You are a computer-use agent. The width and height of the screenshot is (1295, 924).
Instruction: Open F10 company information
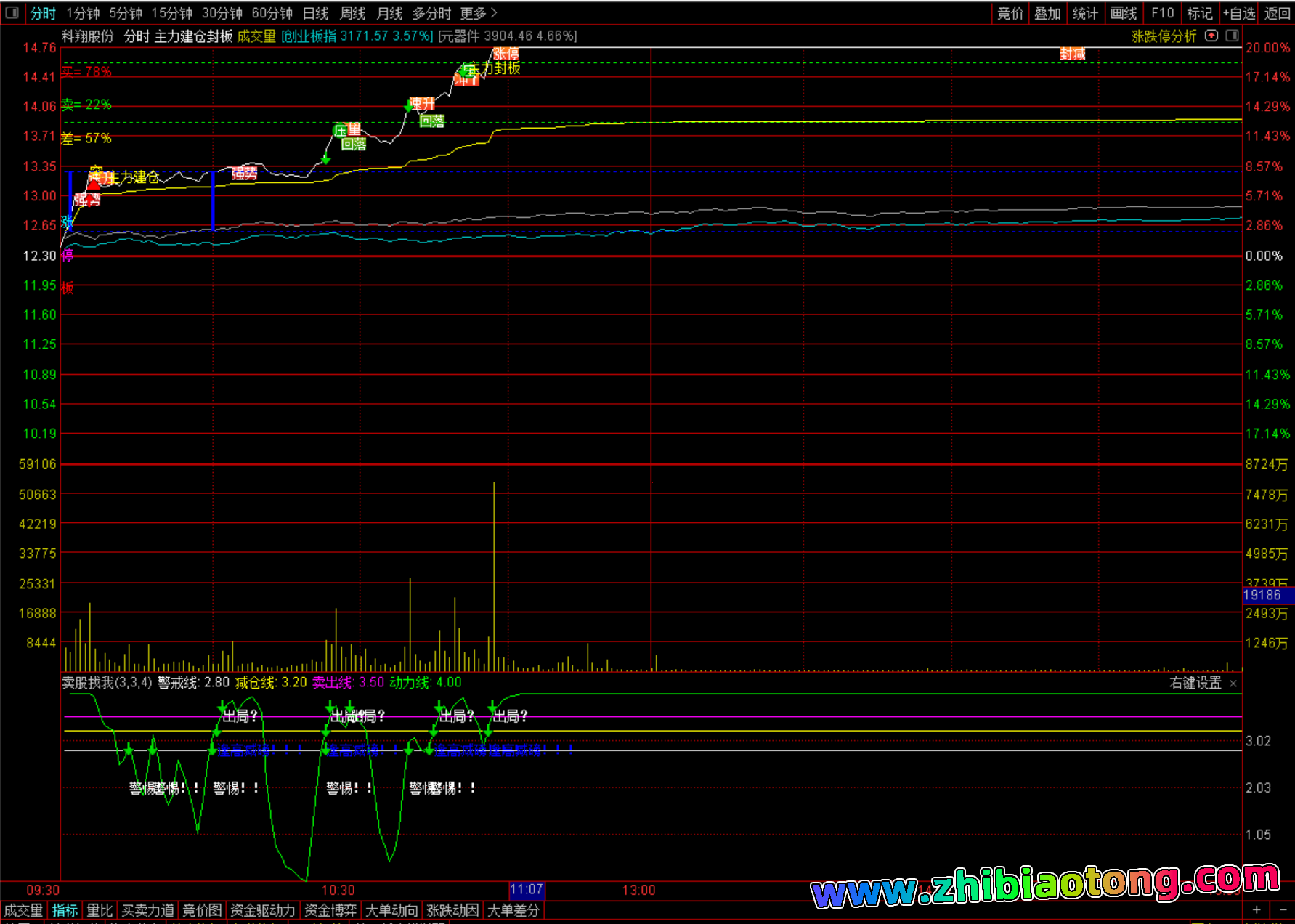coord(1162,13)
